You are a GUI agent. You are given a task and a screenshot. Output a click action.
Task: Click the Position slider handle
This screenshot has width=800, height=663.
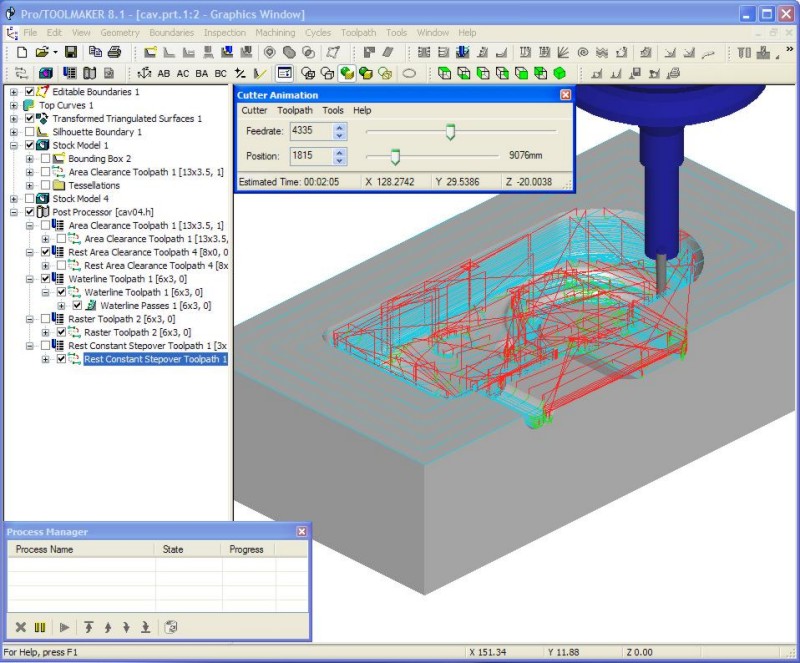point(395,156)
